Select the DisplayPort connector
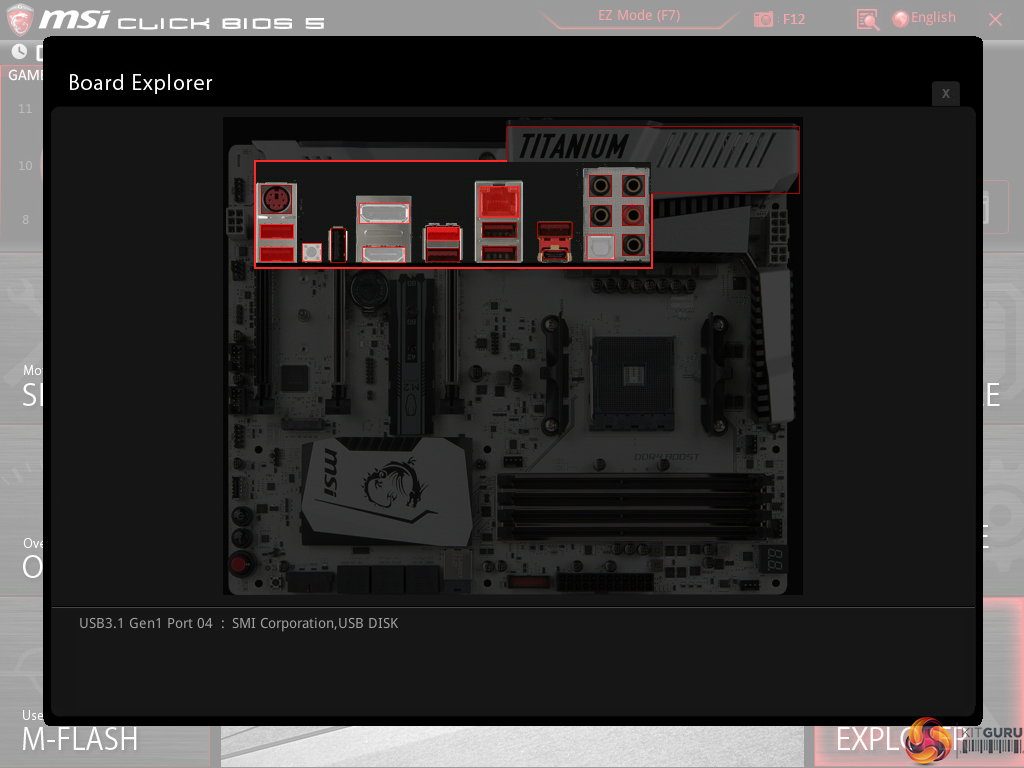Screen dimensions: 1024x768 pyautogui.click(x=384, y=213)
